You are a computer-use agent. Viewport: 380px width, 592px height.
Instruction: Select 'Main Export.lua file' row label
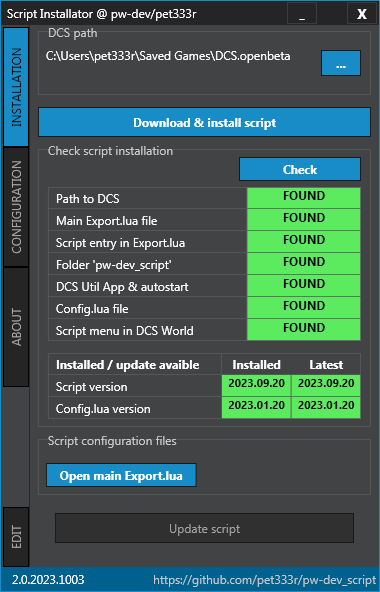[107, 220]
